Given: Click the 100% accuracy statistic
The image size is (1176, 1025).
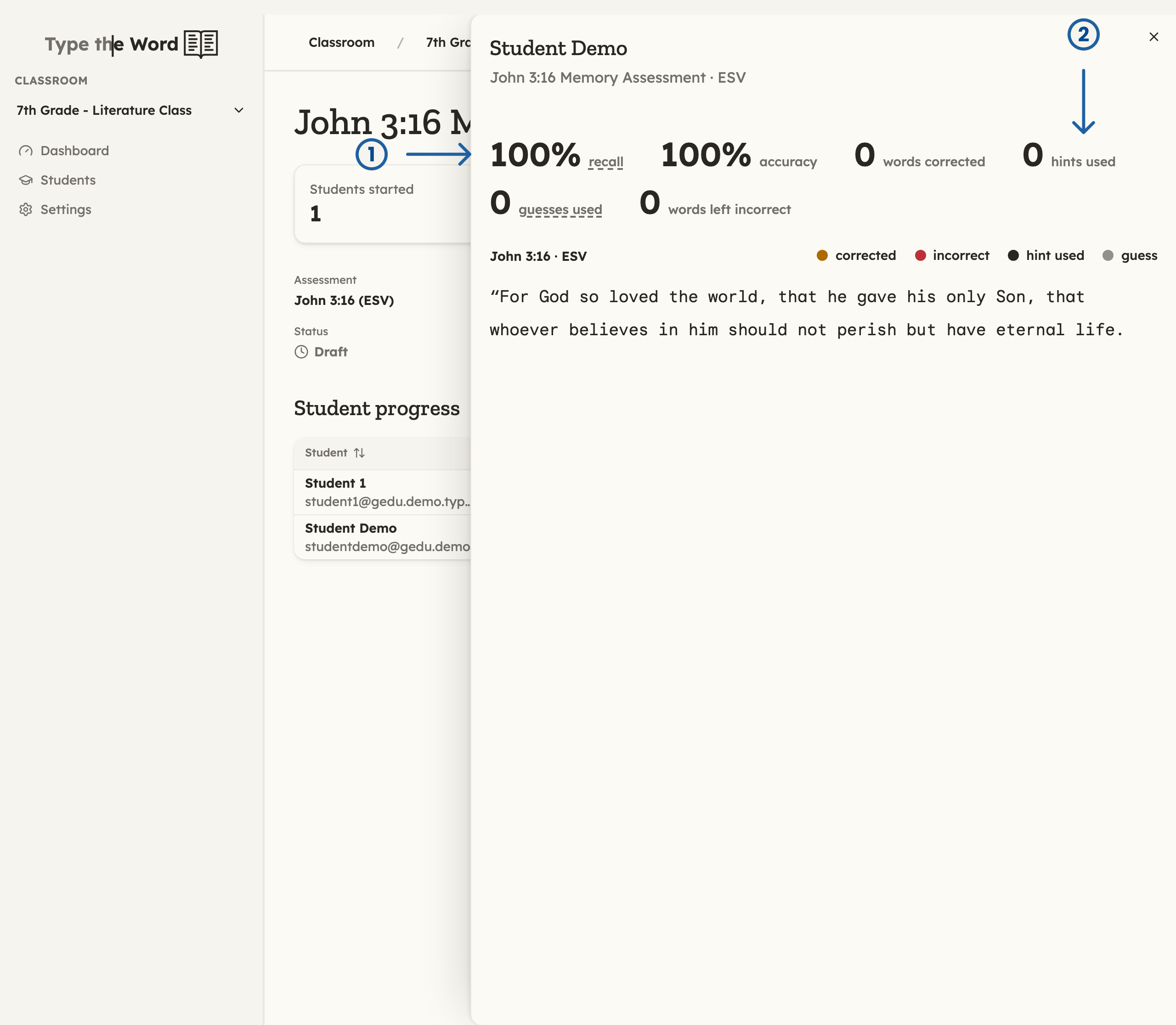Looking at the screenshot, I should pyautogui.click(x=739, y=156).
